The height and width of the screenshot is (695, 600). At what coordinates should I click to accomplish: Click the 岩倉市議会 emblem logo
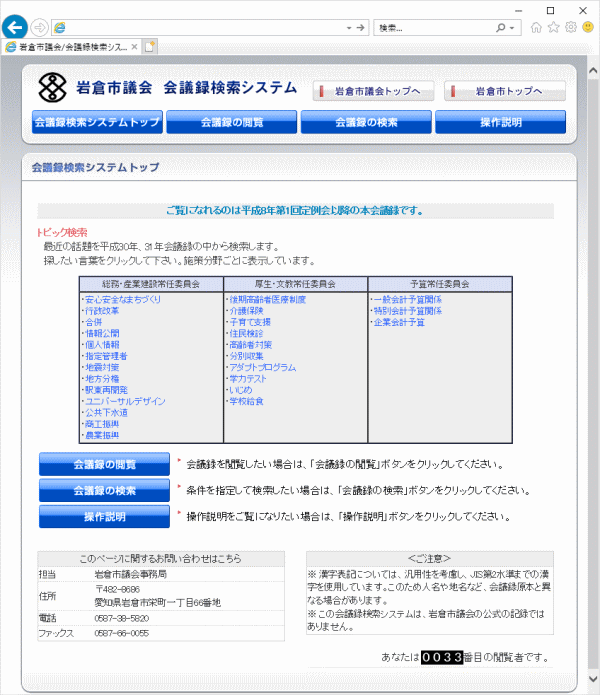pos(52,87)
